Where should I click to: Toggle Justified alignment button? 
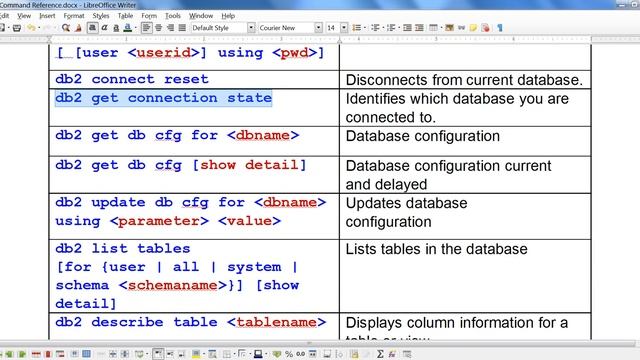pyautogui.click(x=182, y=28)
